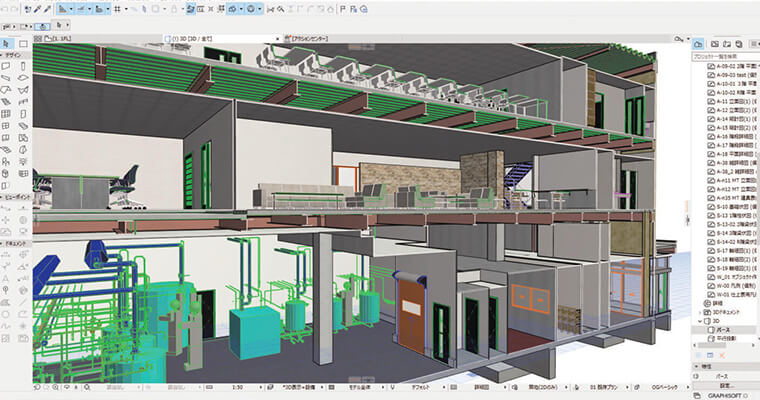Click the Layout Book icon in Navigator
Screen dimensions: 760x400
coord(728,45)
